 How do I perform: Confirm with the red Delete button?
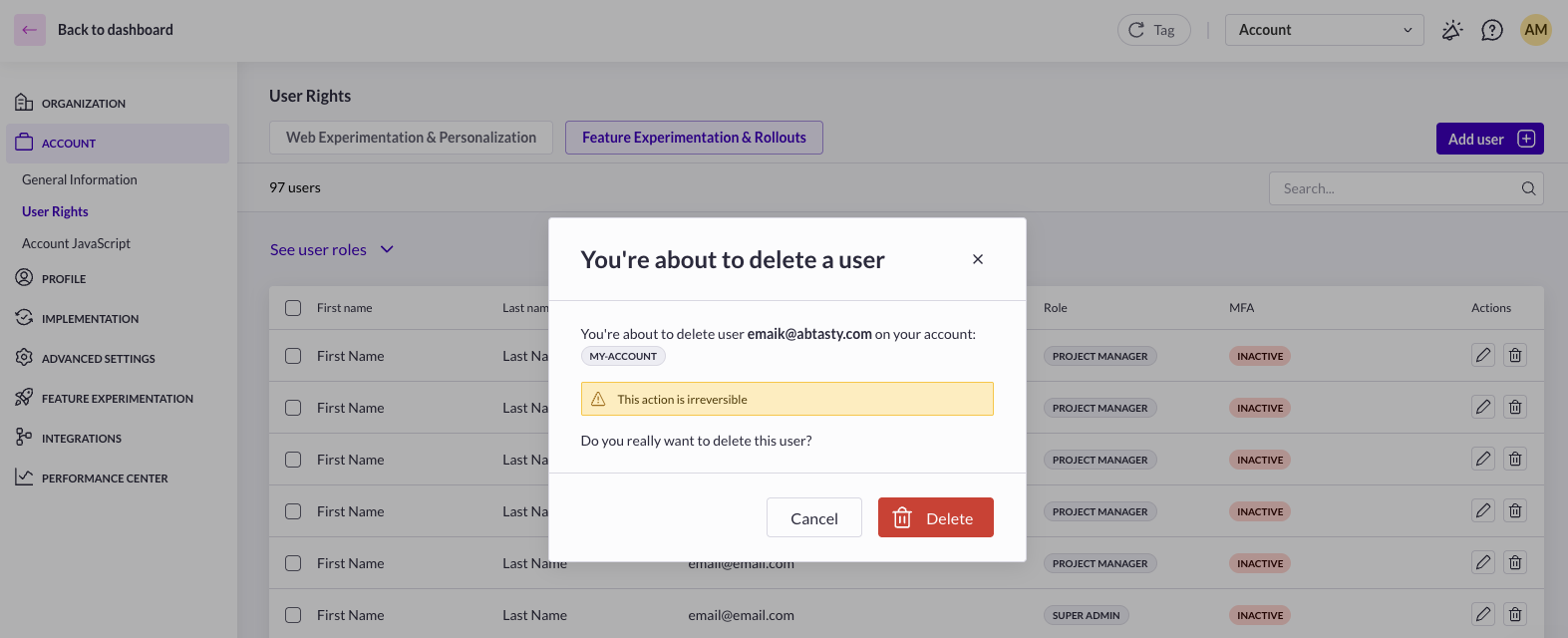tap(935, 517)
